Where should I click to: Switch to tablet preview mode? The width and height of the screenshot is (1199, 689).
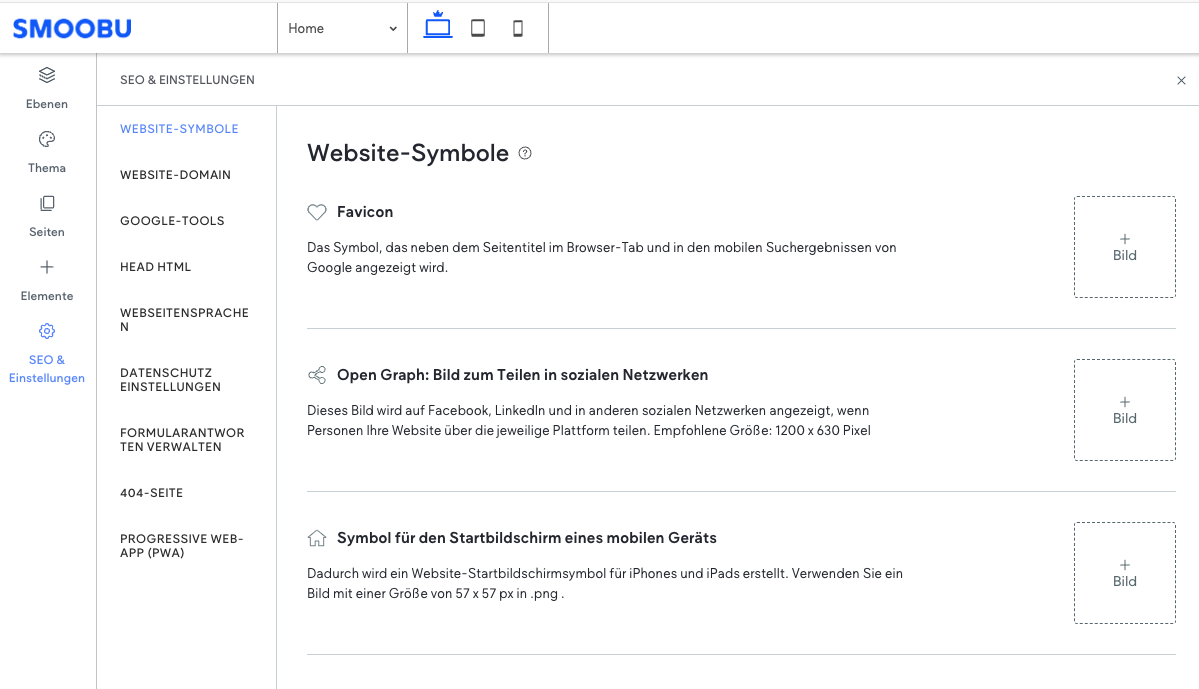477,27
